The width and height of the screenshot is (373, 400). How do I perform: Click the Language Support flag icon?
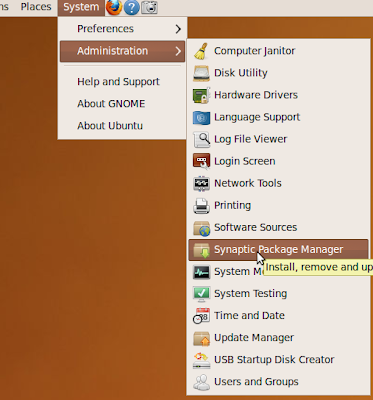coord(201,117)
